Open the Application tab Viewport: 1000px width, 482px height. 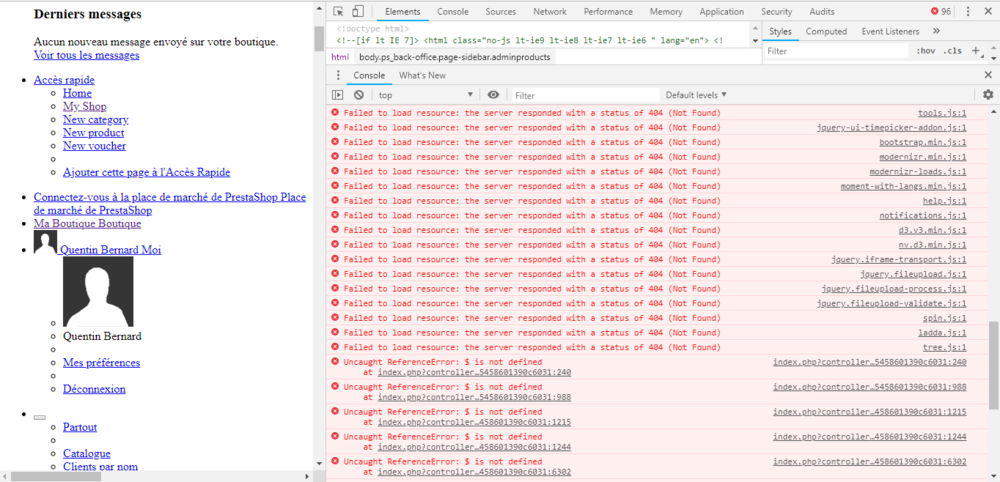coord(721,11)
